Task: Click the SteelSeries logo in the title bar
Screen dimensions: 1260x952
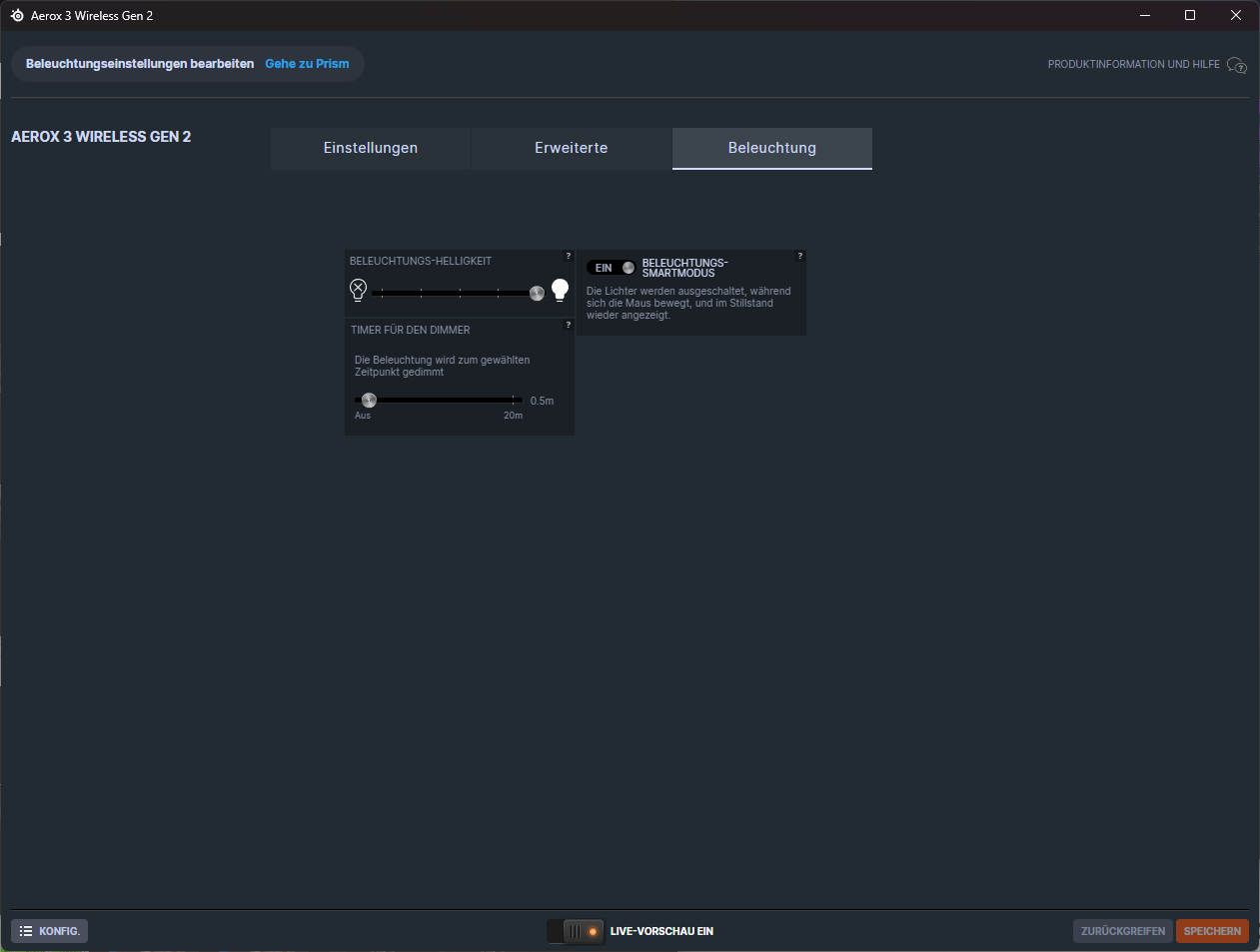Action: click(x=17, y=16)
